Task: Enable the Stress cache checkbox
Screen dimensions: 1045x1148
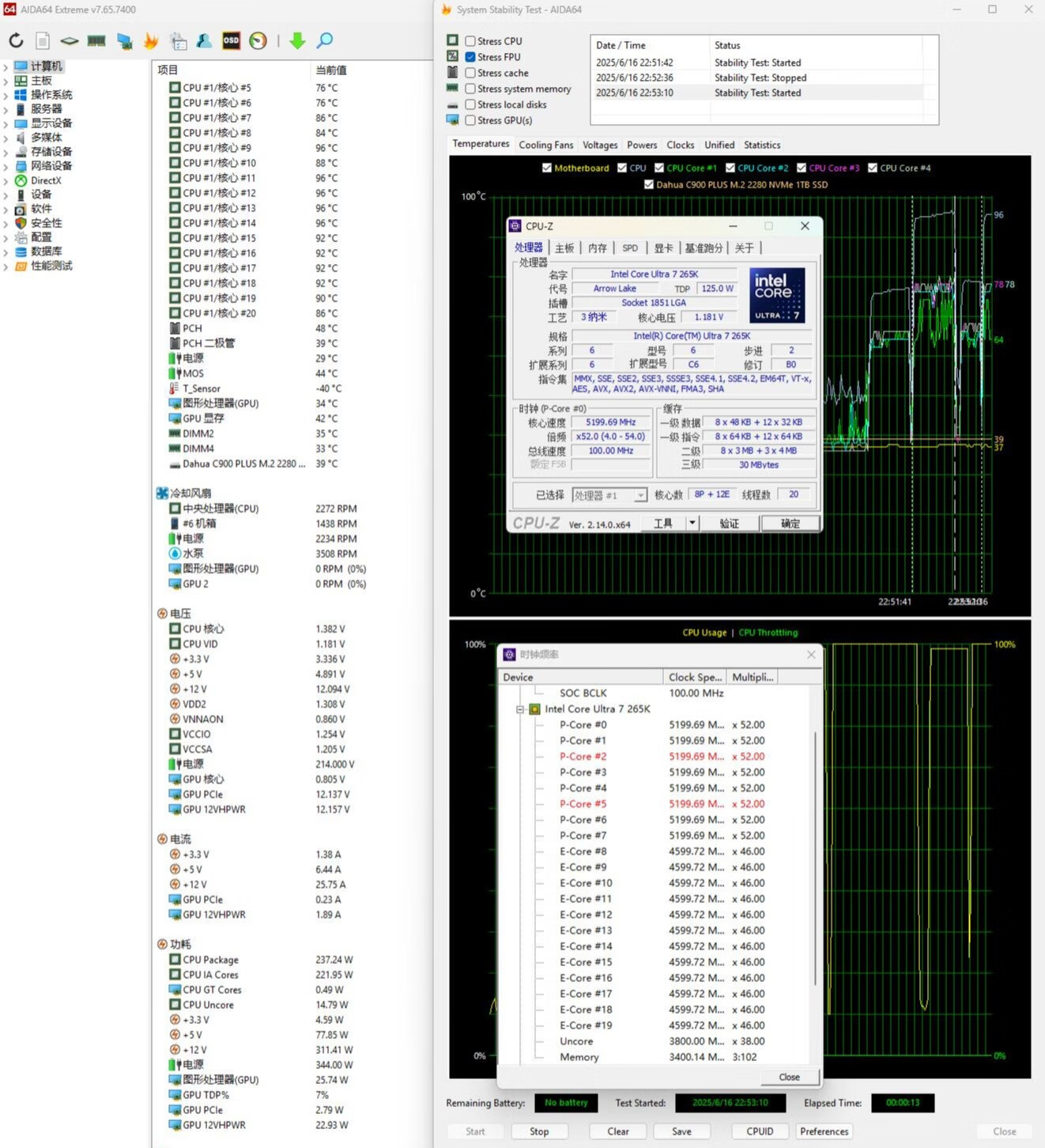Action: pyautogui.click(x=470, y=73)
